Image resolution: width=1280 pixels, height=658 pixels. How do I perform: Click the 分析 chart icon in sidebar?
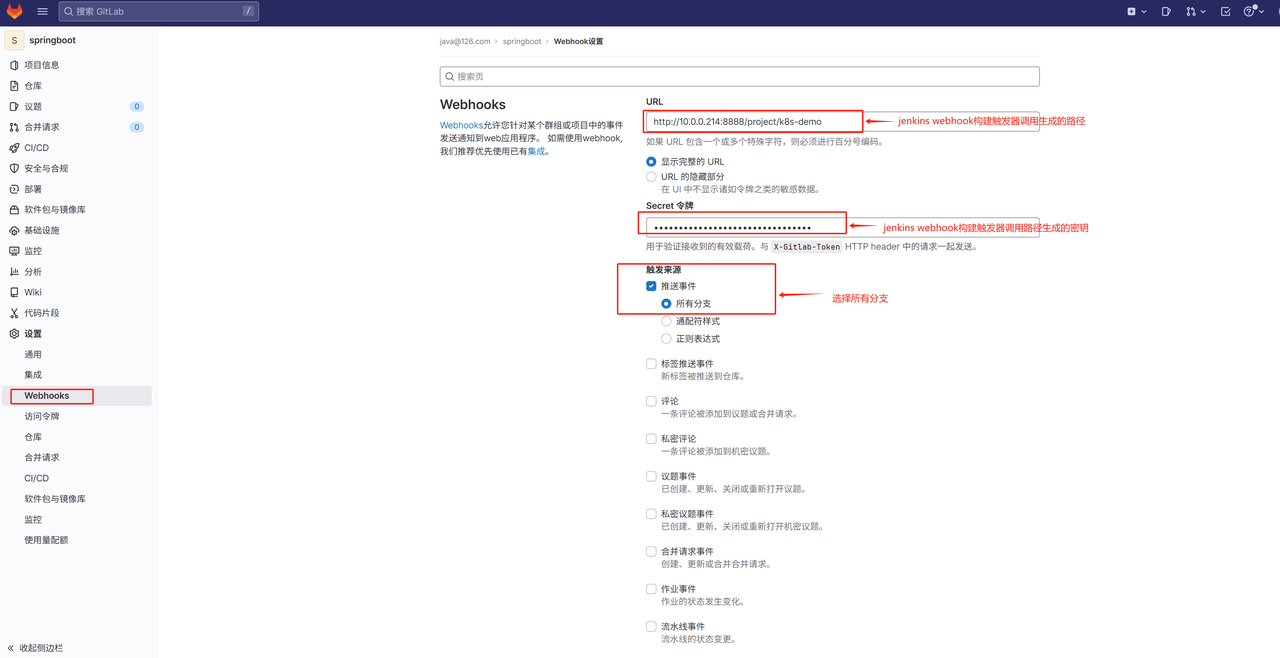coord(14,272)
